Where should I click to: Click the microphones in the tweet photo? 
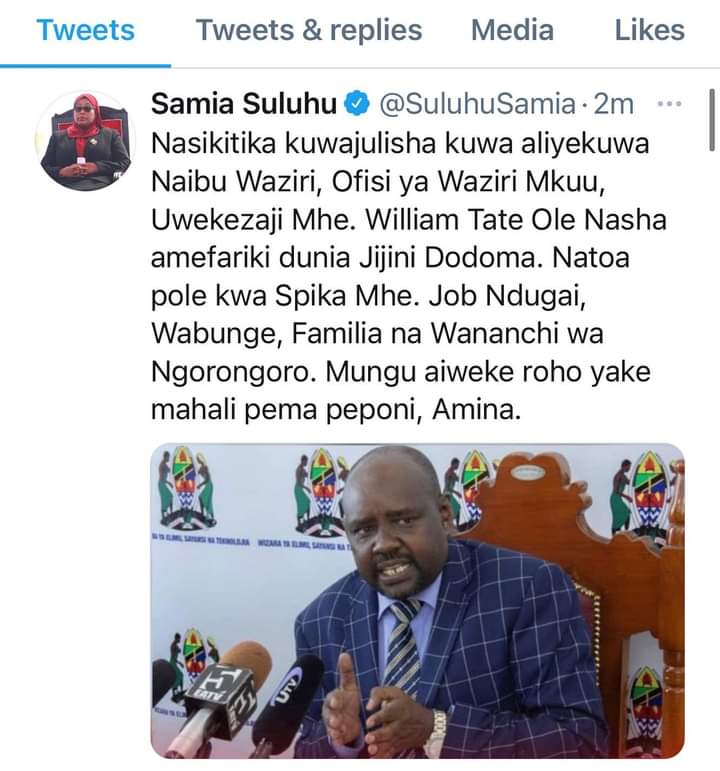[236, 698]
